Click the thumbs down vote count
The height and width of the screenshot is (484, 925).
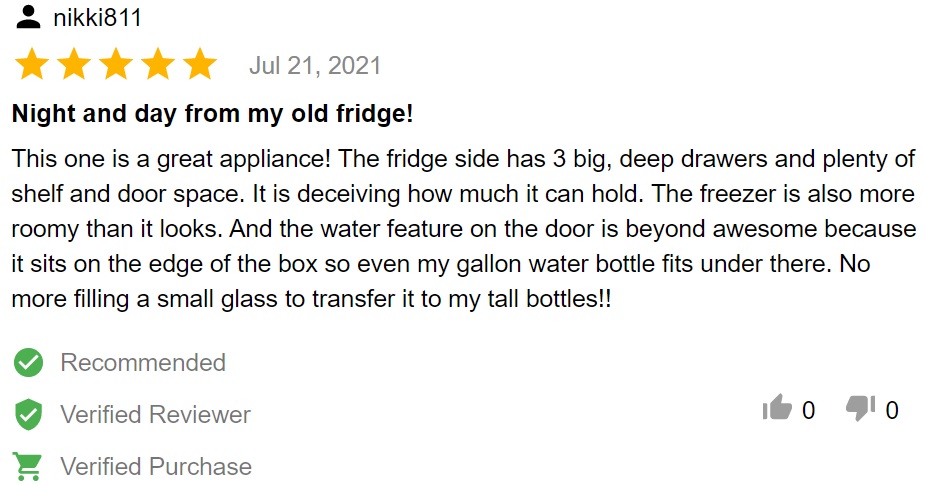pyautogui.click(x=892, y=410)
